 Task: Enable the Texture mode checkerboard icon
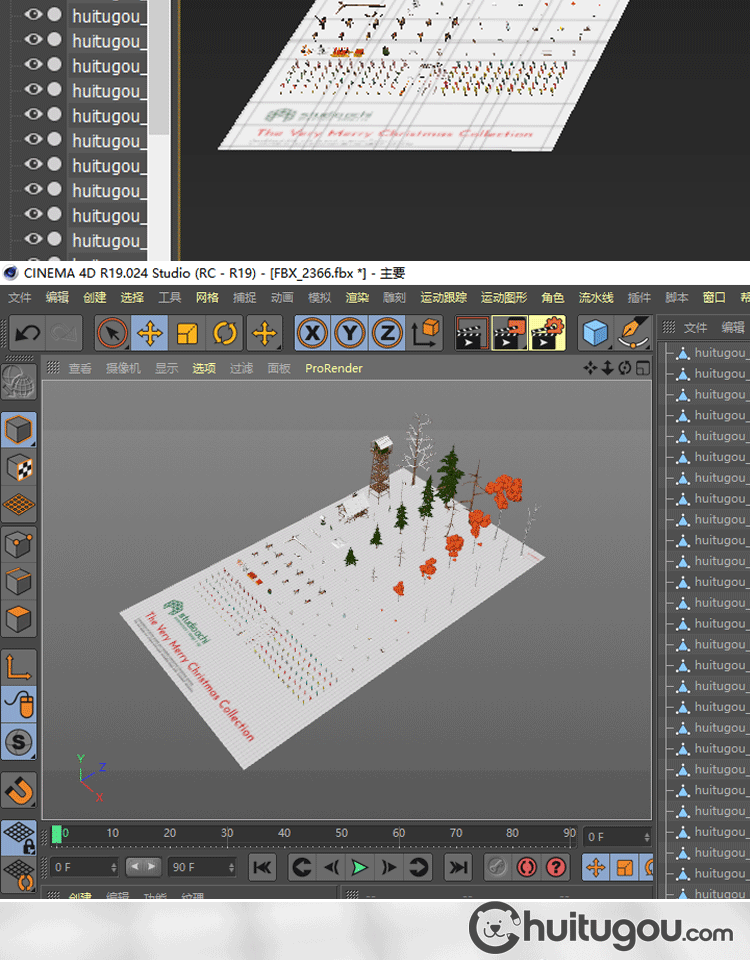[x=19, y=468]
